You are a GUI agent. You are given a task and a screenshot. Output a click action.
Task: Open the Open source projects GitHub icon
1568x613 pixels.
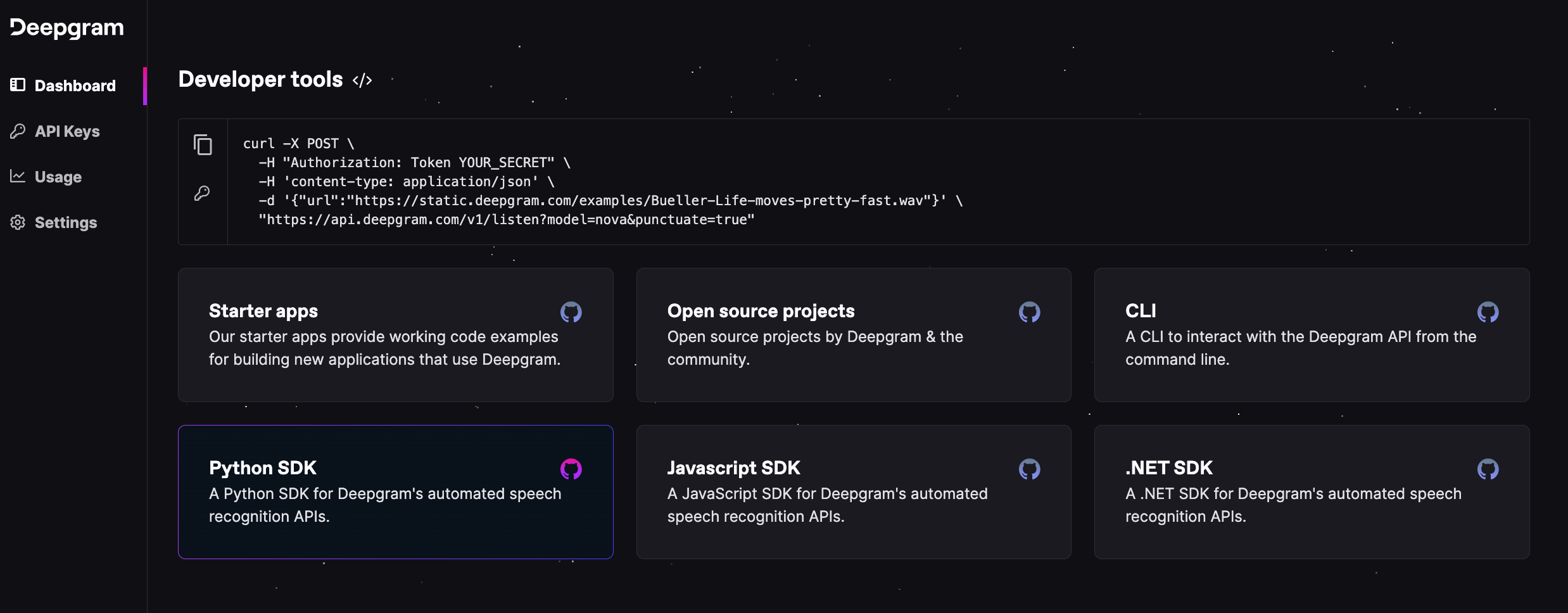click(x=1029, y=312)
